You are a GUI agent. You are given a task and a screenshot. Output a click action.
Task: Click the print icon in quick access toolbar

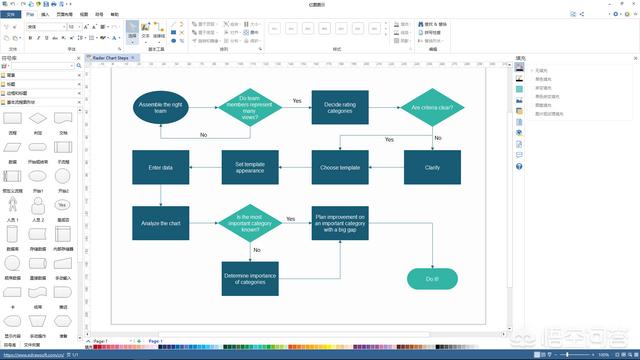tap(54, 4)
